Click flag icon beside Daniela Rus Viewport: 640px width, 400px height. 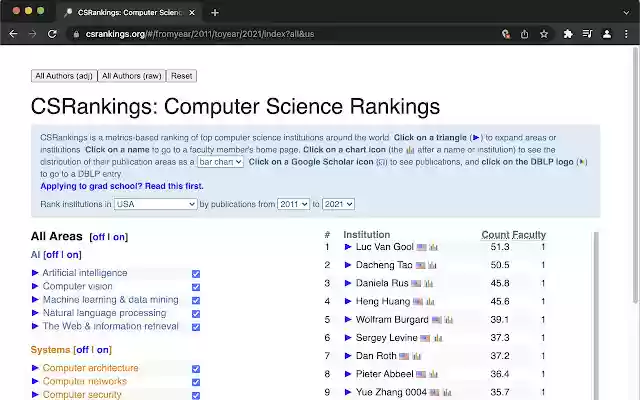(x=416, y=283)
